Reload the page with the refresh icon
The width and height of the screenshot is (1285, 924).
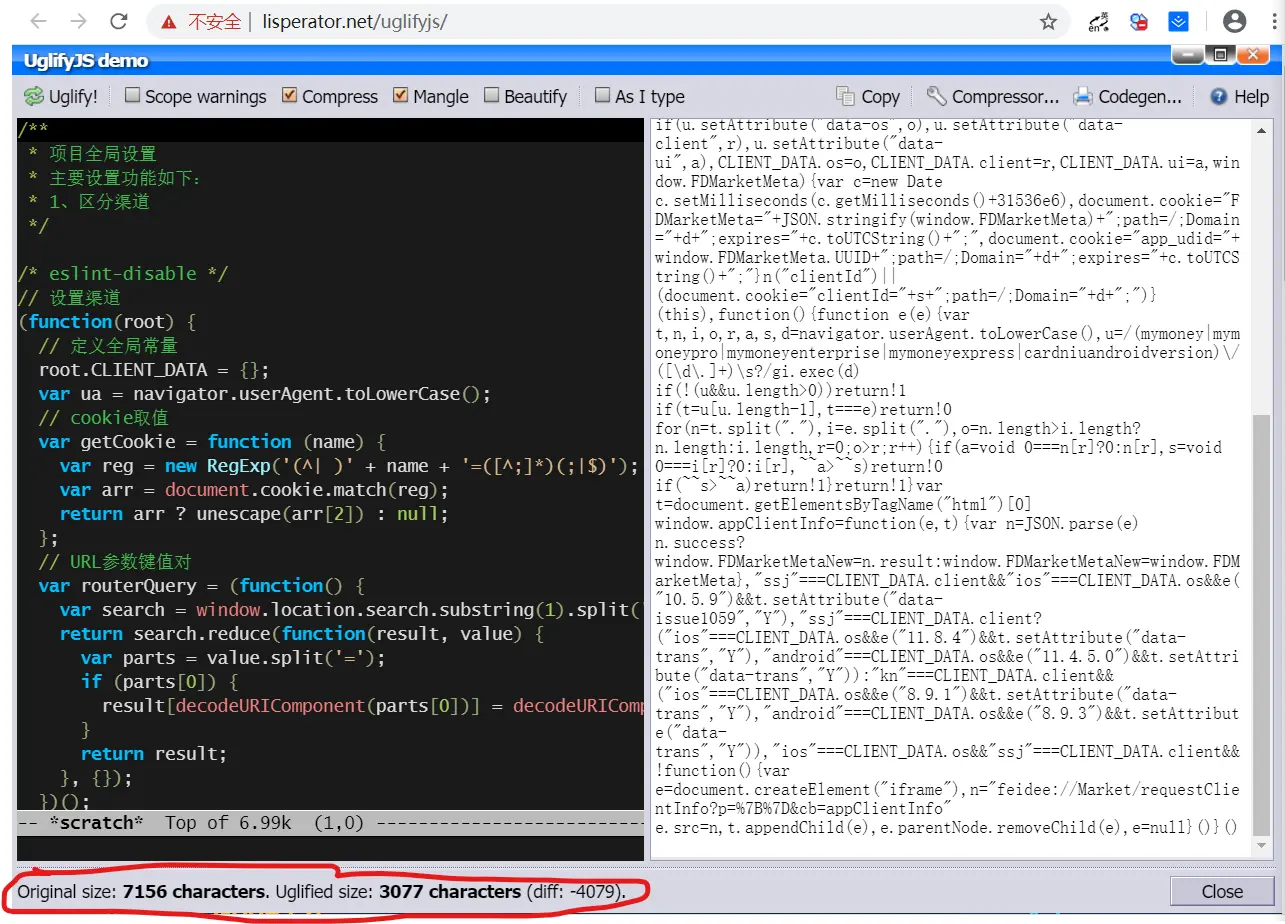click(119, 21)
